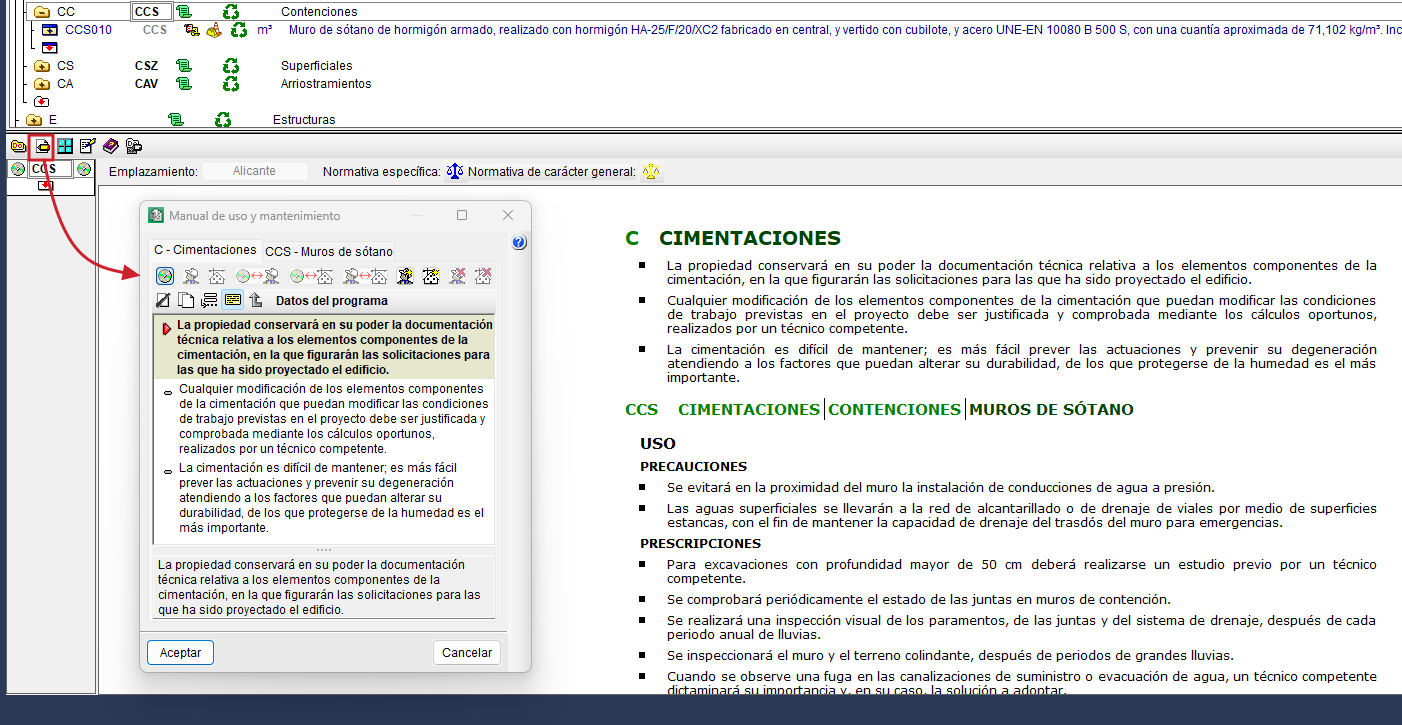Viewport: 1402px width, 725px height.
Task: Click the single house (project data) icon
Action: [x=216, y=276]
